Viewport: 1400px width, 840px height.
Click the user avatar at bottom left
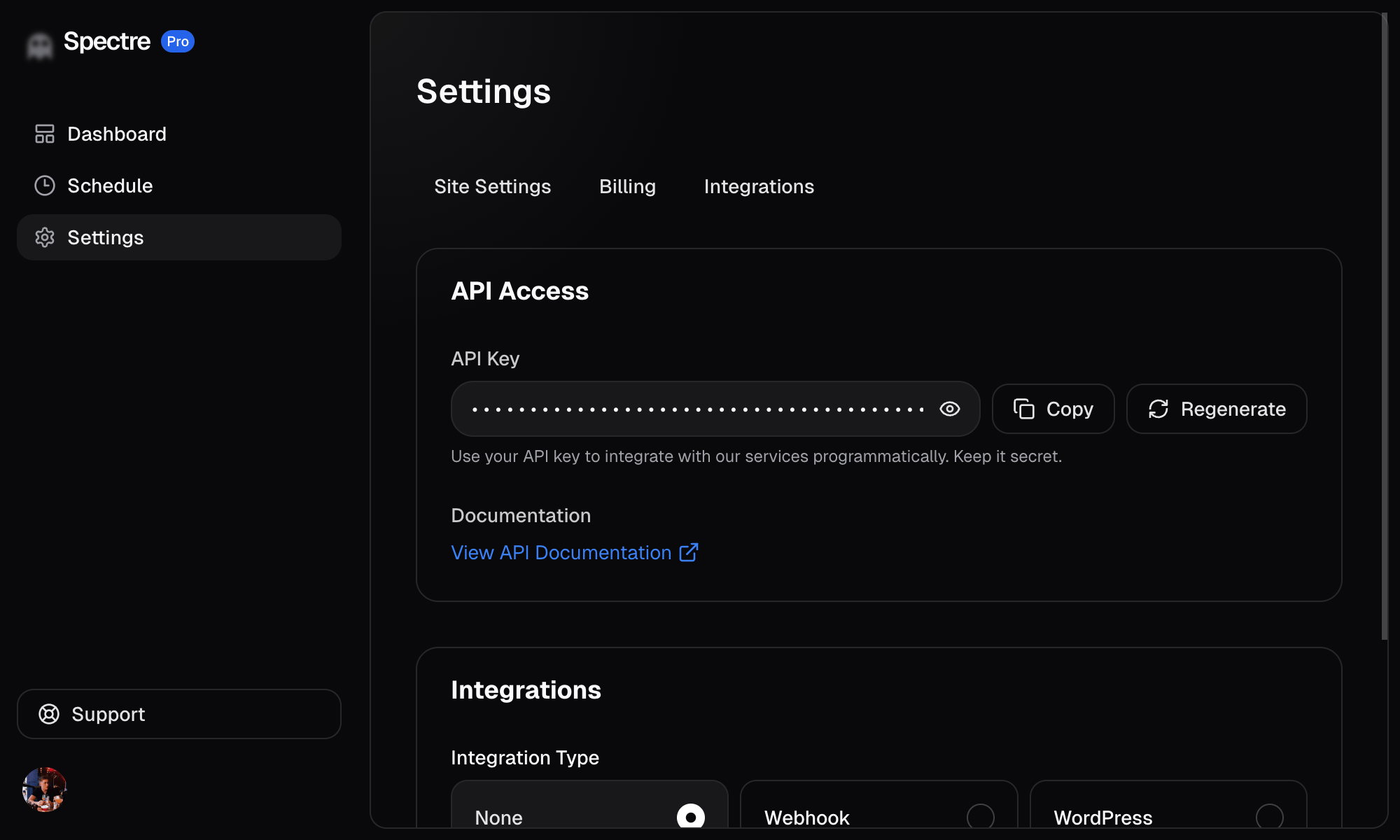click(44, 789)
